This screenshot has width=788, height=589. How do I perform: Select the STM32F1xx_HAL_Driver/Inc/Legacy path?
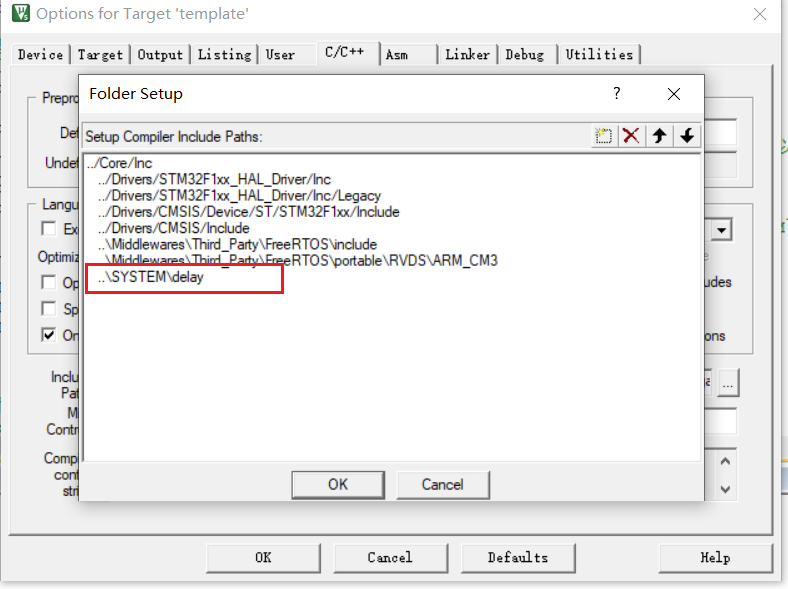point(239,195)
